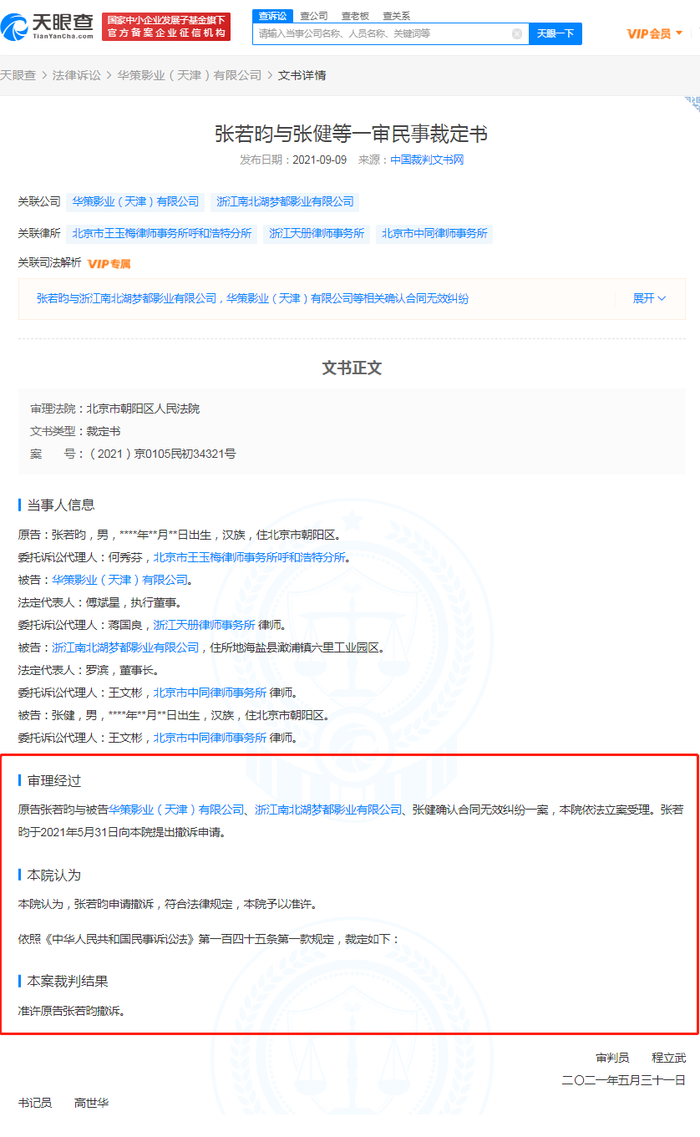Select case number （2021）京0105民初34321号
The width and height of the screenshot is (700, 1137).
coord(161,453)
